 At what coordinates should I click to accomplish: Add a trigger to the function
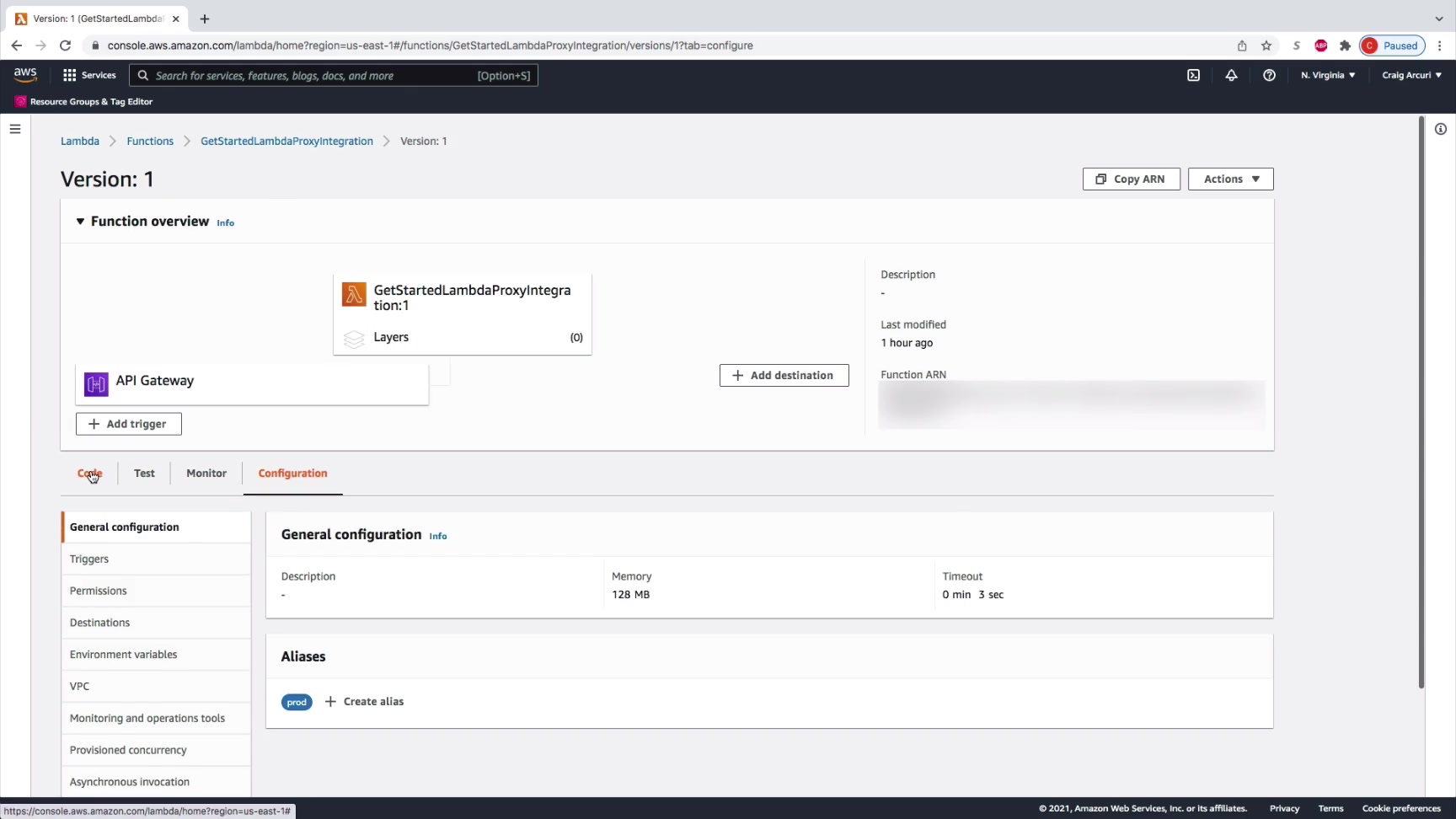click(128, 424)
